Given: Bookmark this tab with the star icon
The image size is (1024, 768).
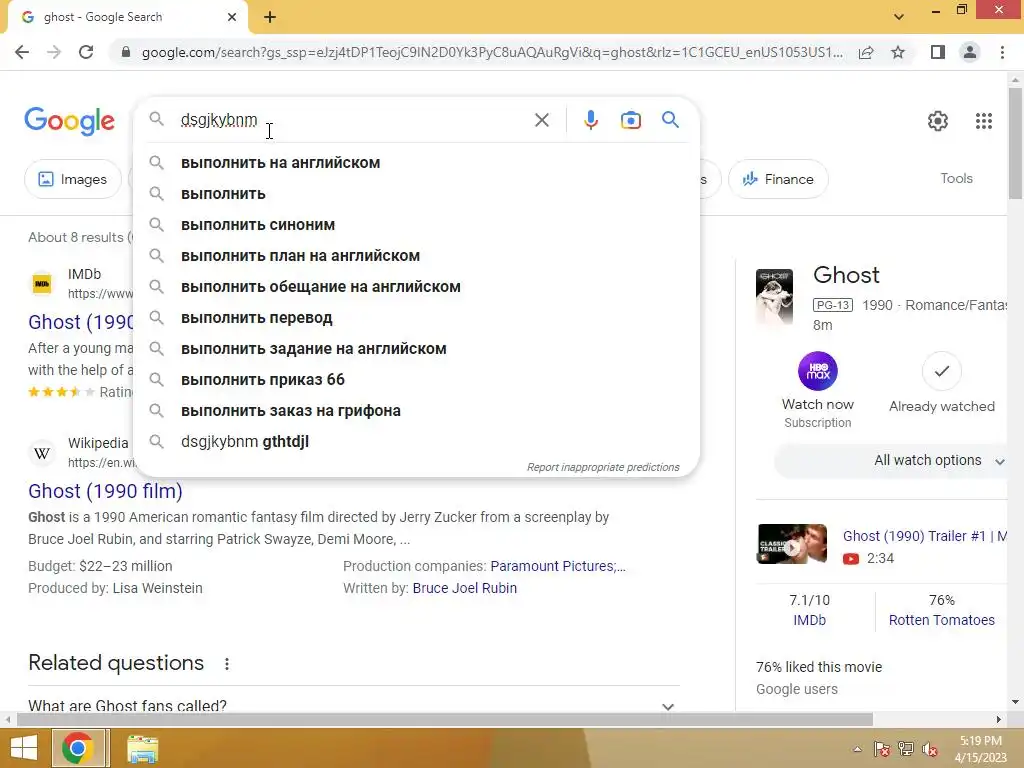Looking at the screenshot, I should pyautogui.click(x=898, y=52).
